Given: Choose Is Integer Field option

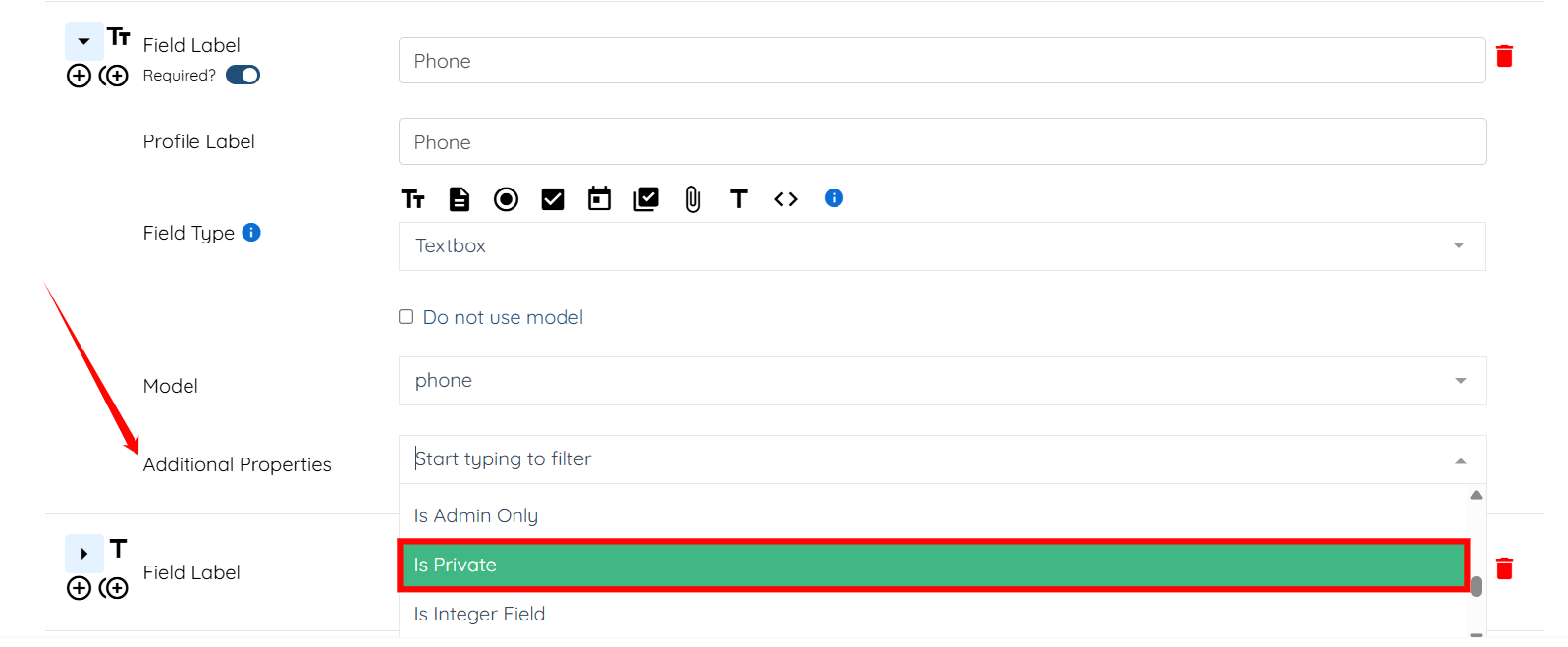Looking at the screenshot, I should coord(479,615).
